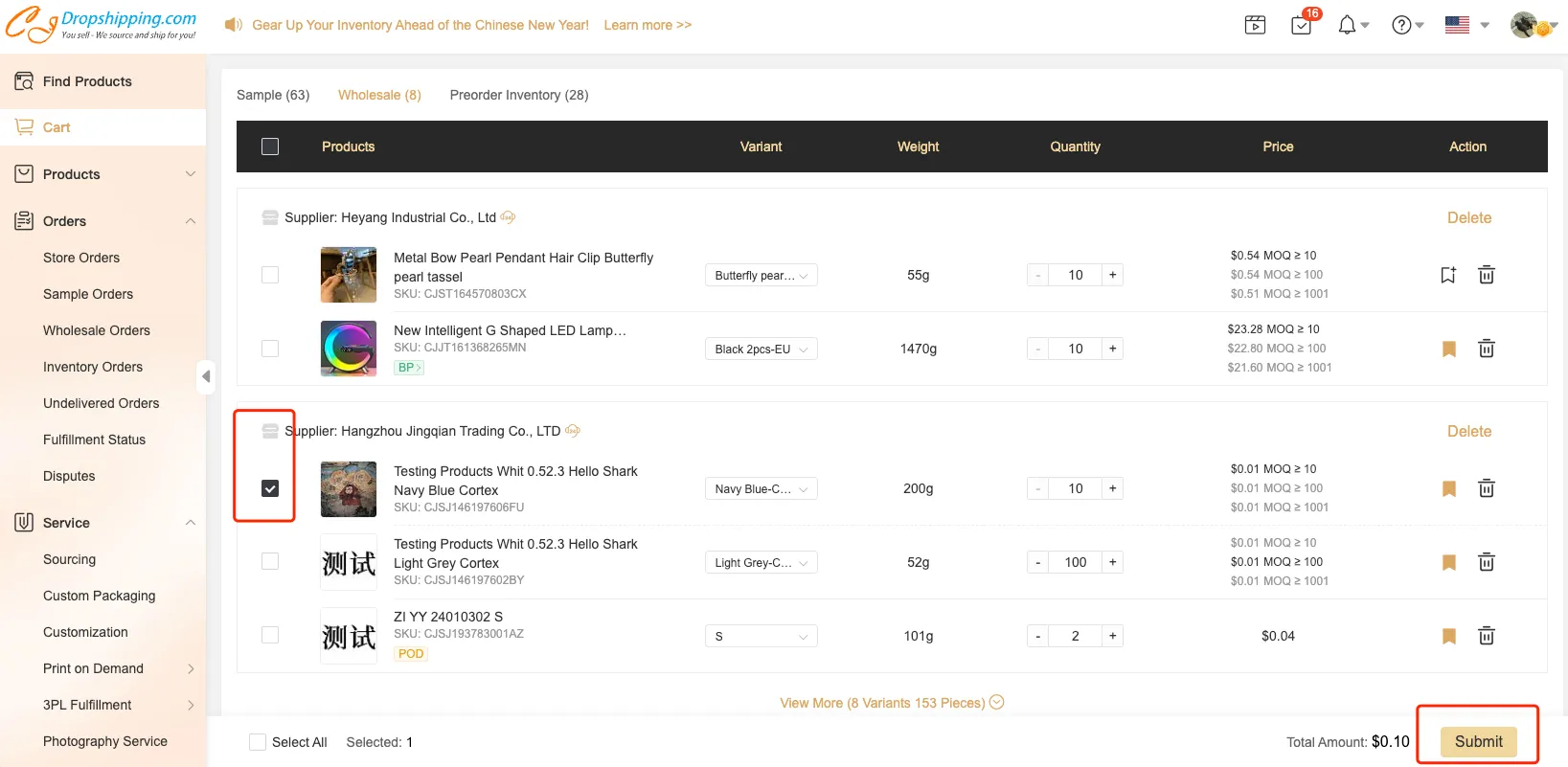This screenshot has height=767, width=1568.
Task: Uncheck the Navy Blue Cortex product checkbox
Action: coord(270,488)
